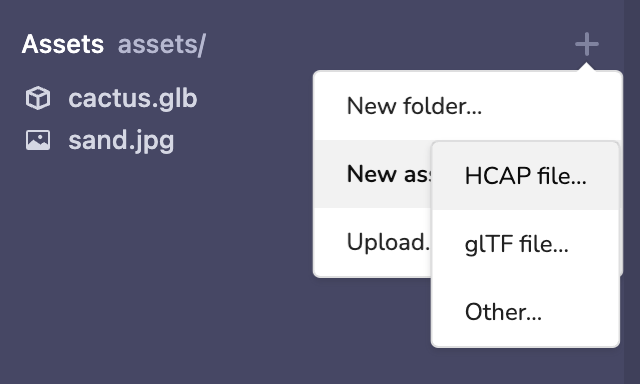This screenshot has height=384, width=640.
Task: Pick Other... in the asset submenu
Action: click(503, 312)
